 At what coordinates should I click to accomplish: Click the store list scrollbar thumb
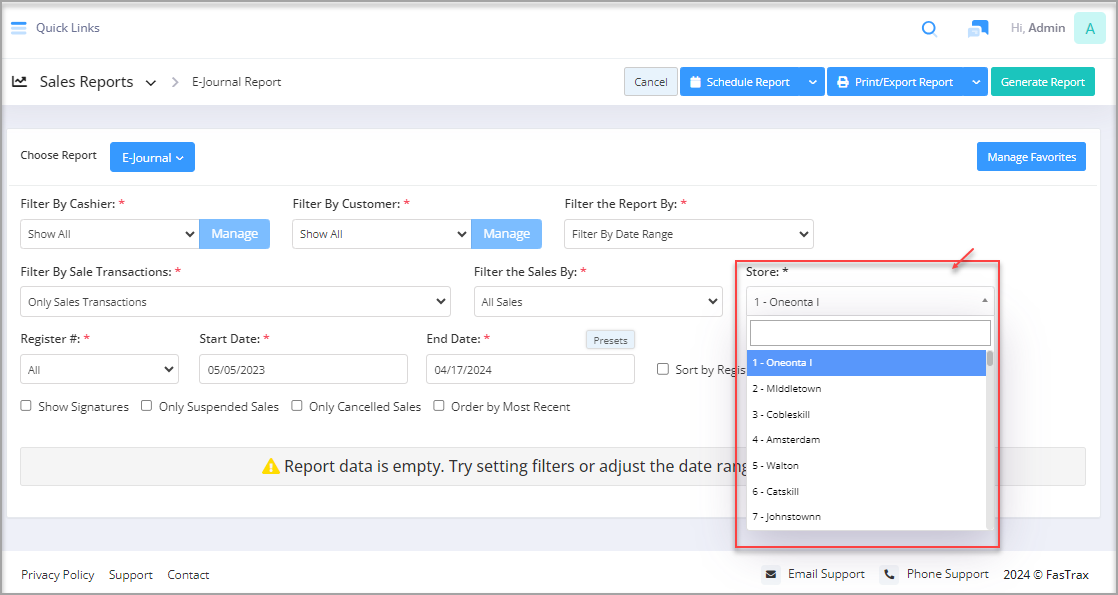990,358
